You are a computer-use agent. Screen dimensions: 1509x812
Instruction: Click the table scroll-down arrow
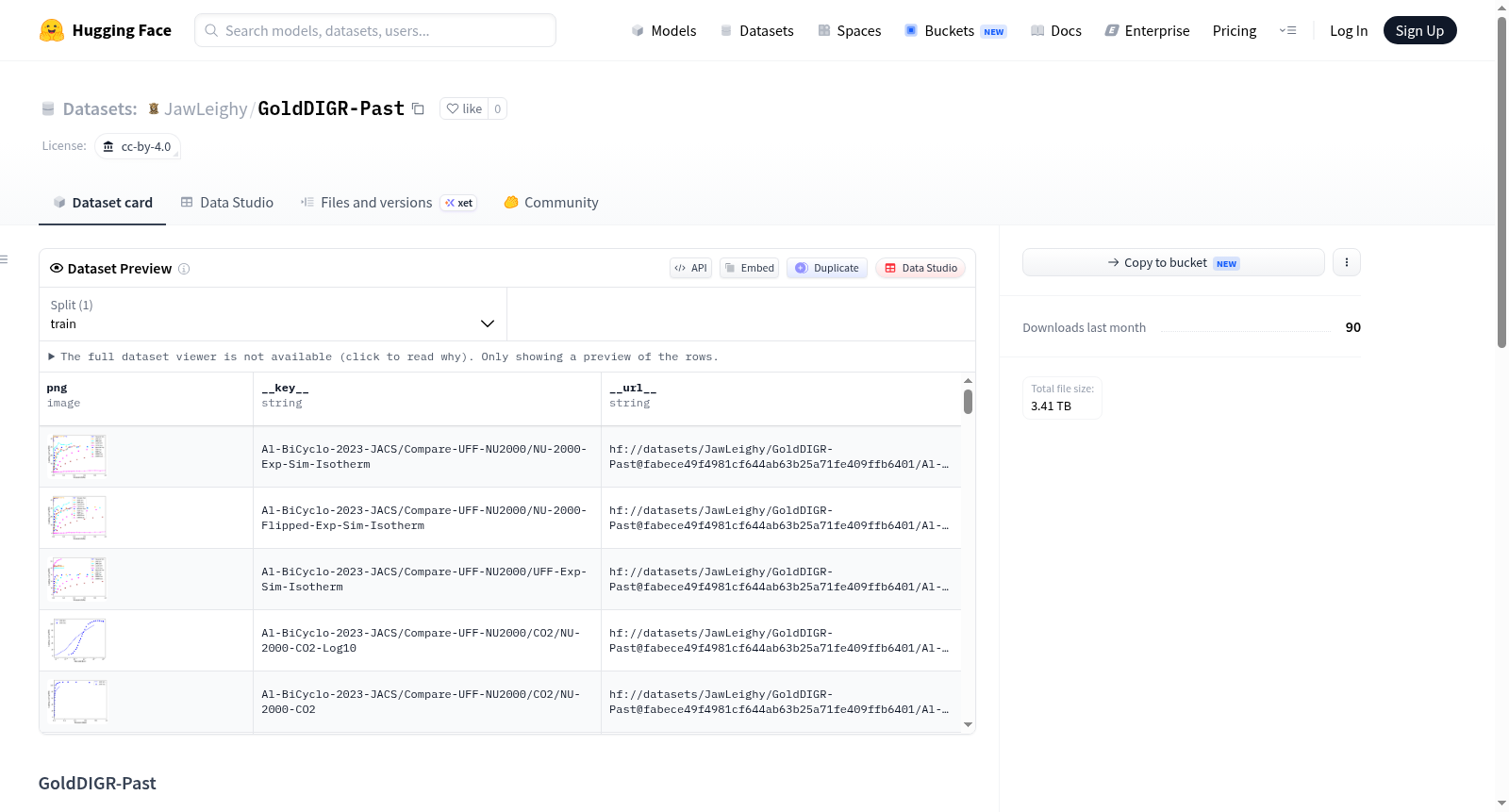pyautogui.click(x=968, y=725)
